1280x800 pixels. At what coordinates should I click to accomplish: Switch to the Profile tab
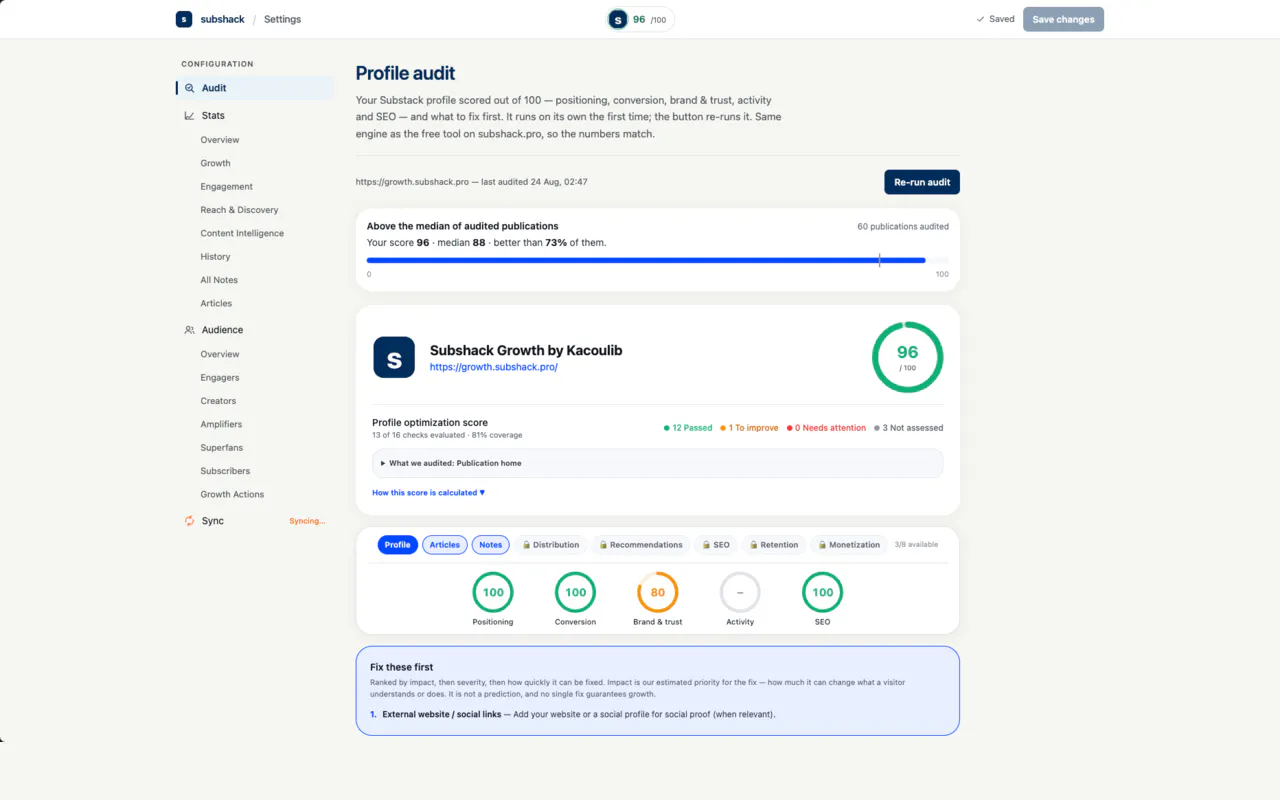[x=398, y=545]
